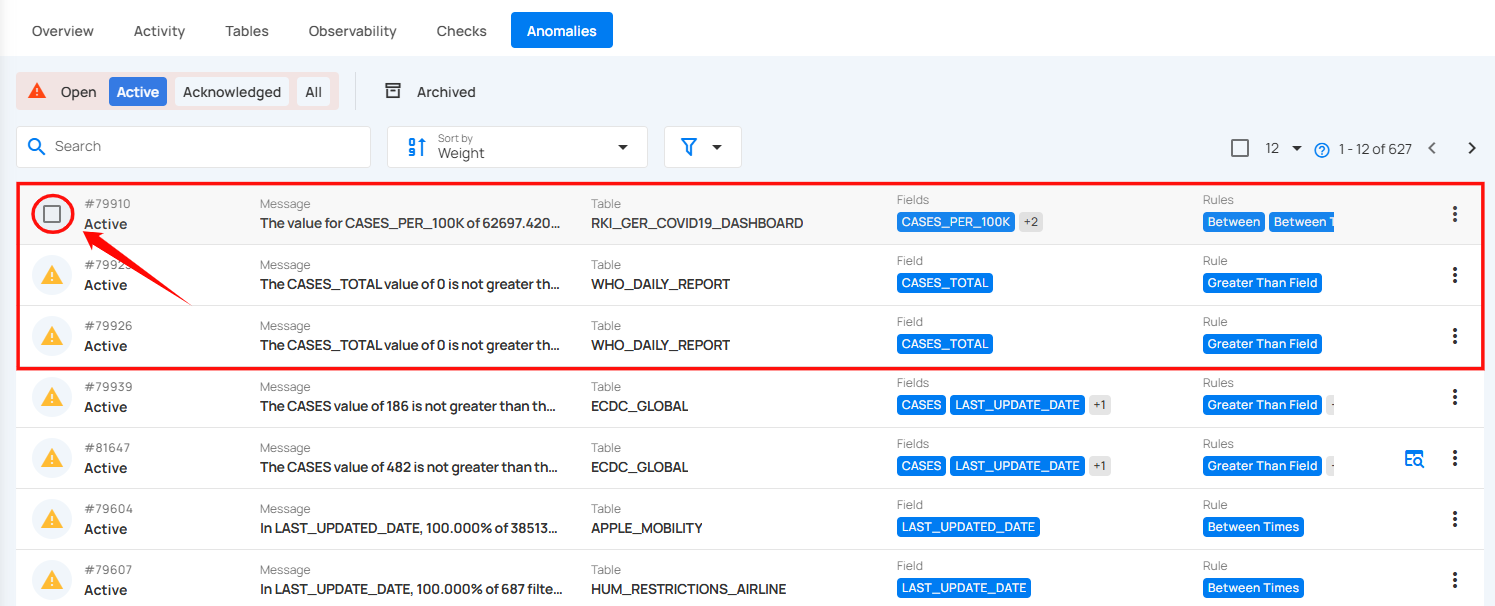Open the kebab menu for anomaly #79910

[1455, 214]
